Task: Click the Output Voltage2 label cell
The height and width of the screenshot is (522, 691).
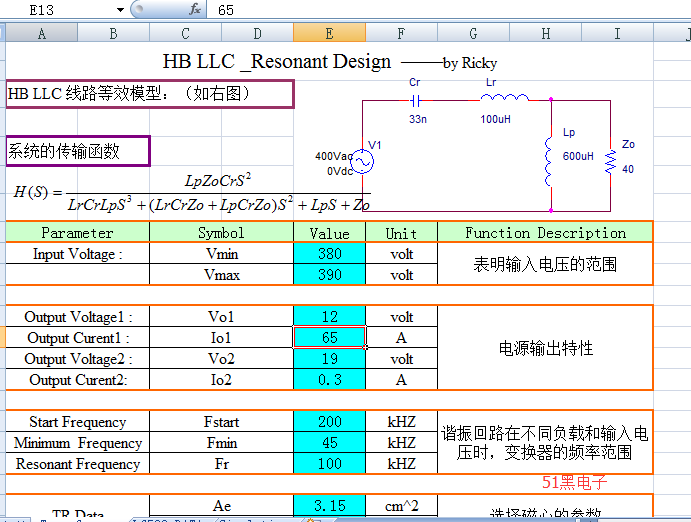Action: point(78,359)
